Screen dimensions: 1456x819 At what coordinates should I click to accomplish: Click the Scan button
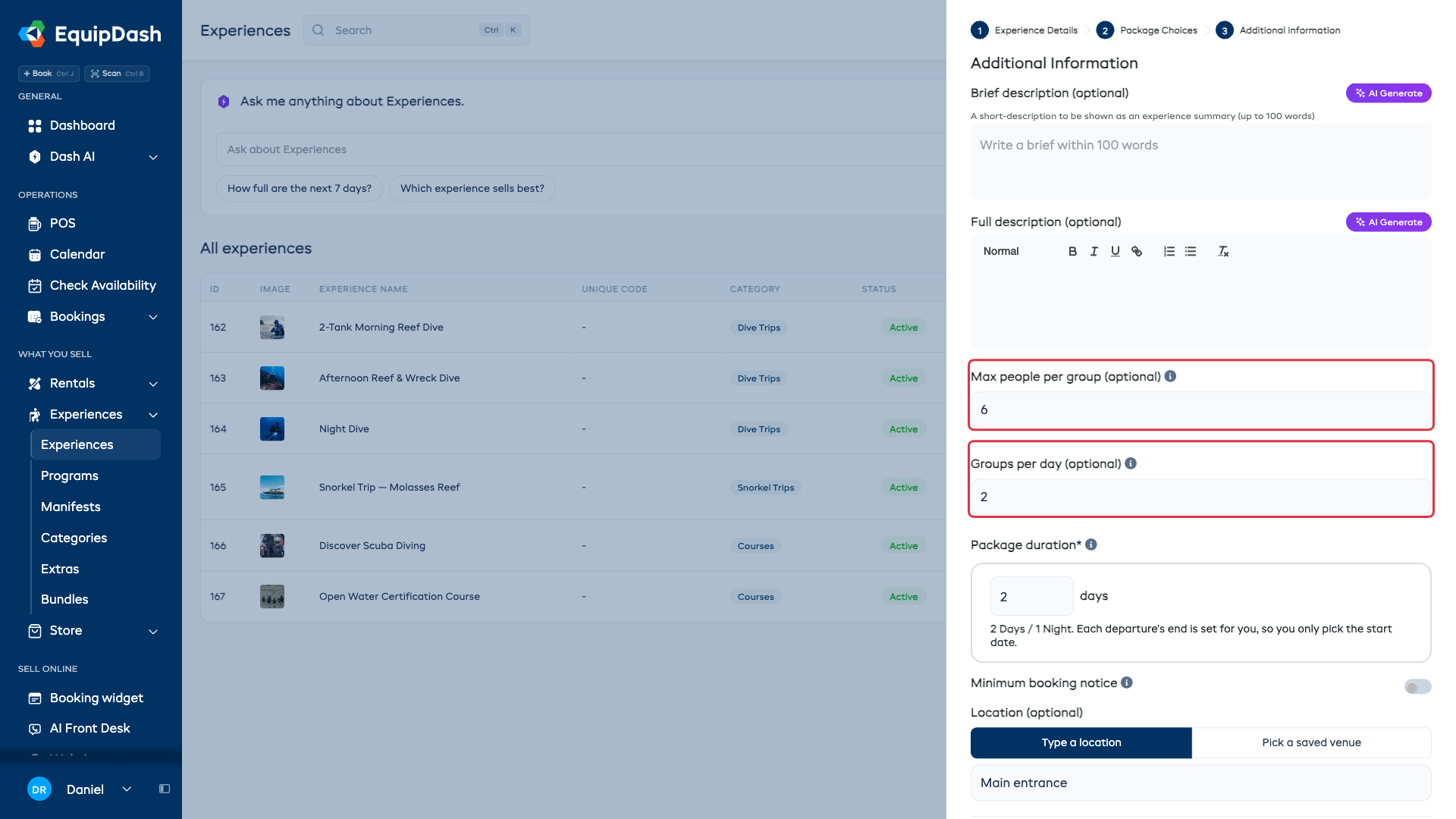click(117, 74)
